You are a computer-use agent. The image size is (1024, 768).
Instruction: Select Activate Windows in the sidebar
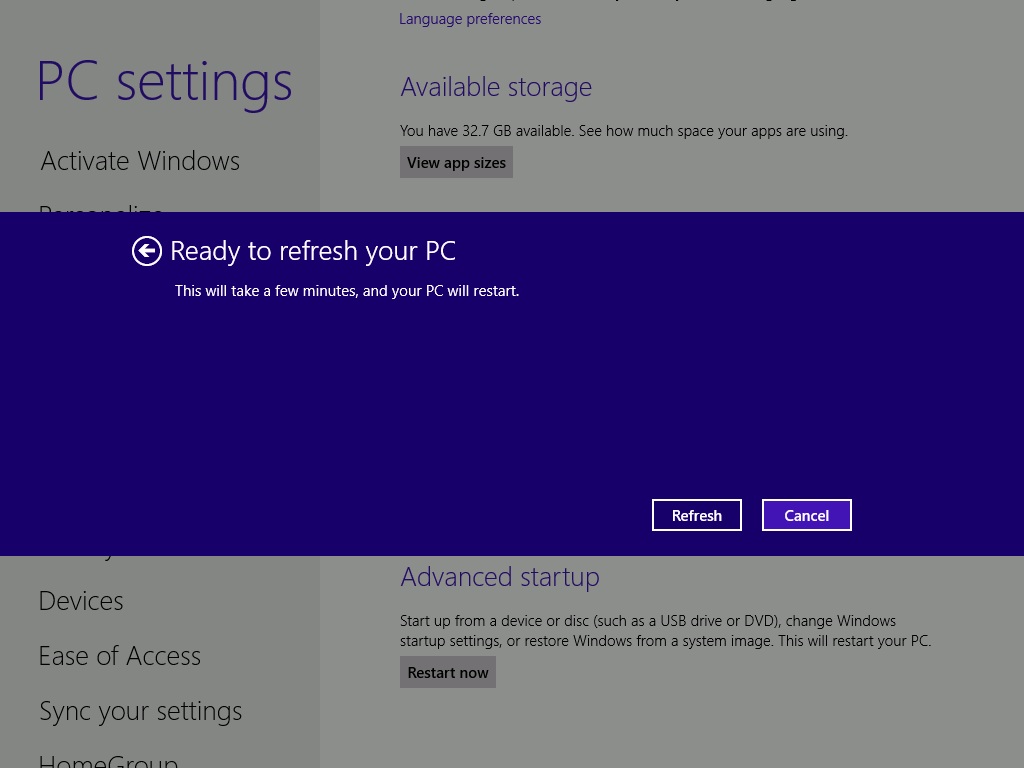click(x=139, y=161)
